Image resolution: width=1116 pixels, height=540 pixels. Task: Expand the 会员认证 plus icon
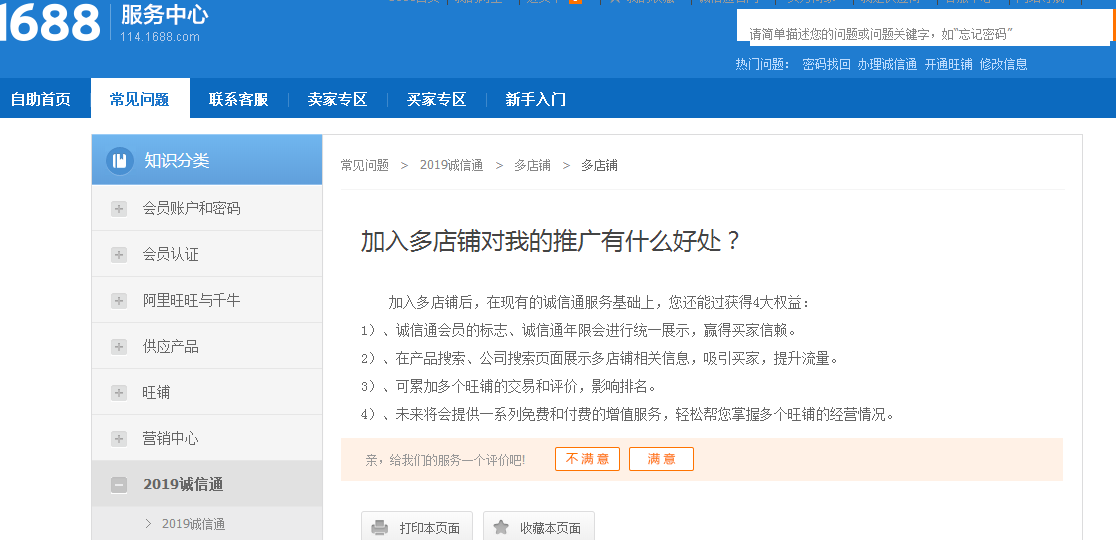tap(119, 255)
